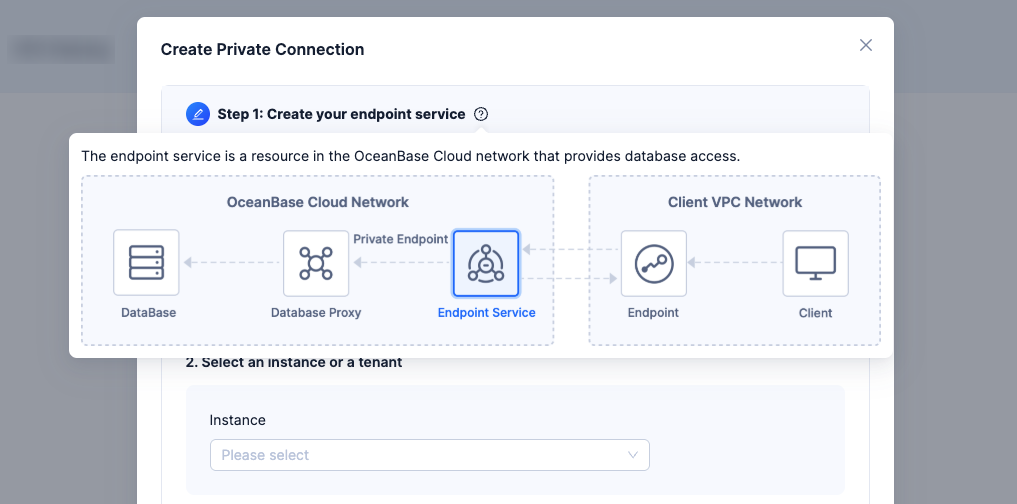The width and height of the screenshot is (1017, 504).
Task: Click the 'OceanBase Cloud Network' heading
Action: pos(317,202)
